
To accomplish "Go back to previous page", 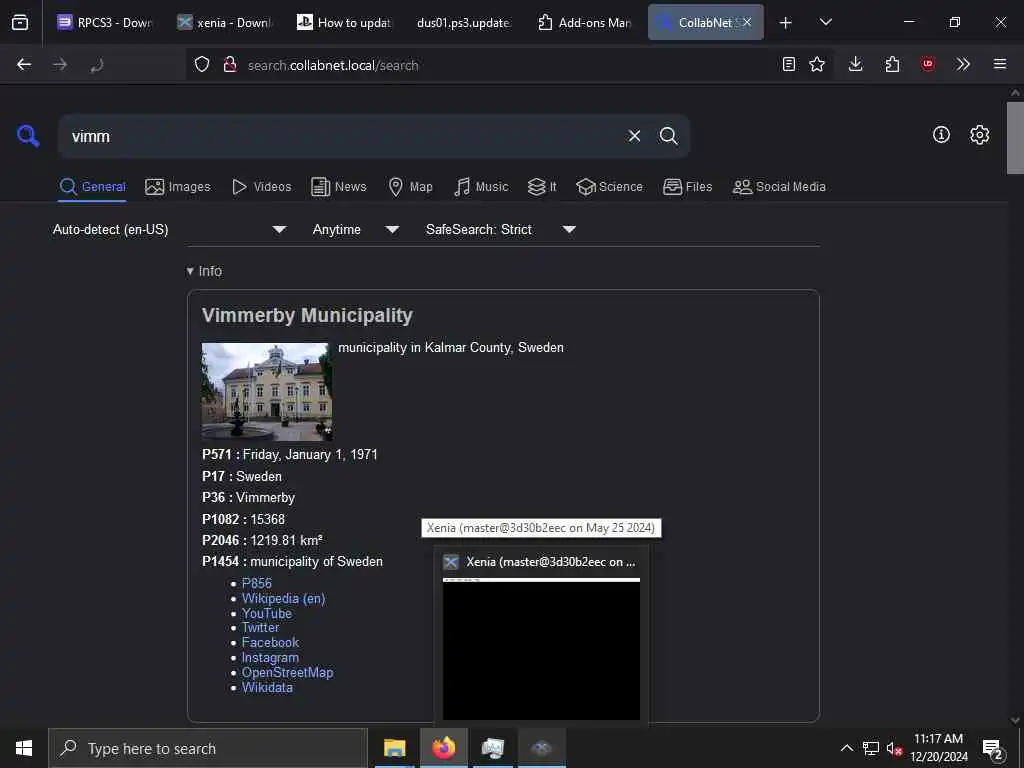I will pyautogui.click(x=24, y=64).
